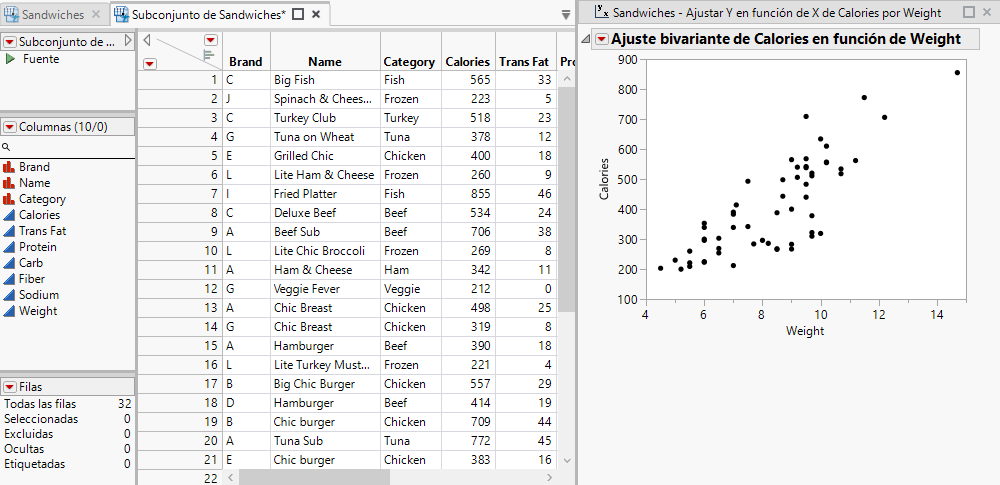Close the Sandwiches tab
Screen dimensions: 1000x485
pyautogui.click(x=96, y=14)
